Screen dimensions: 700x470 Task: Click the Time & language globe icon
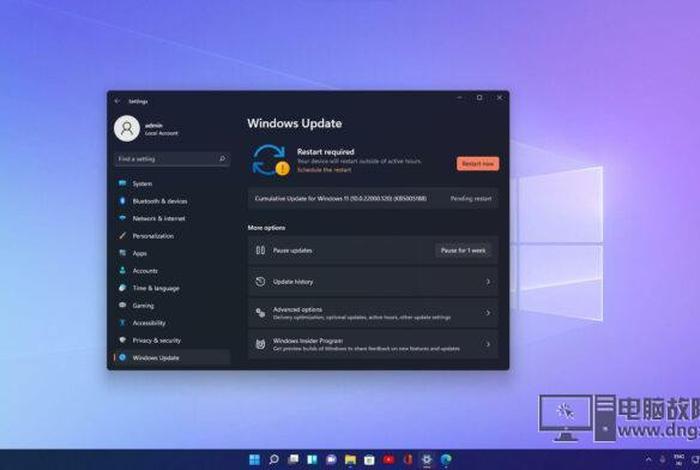[x=122, y=288]
